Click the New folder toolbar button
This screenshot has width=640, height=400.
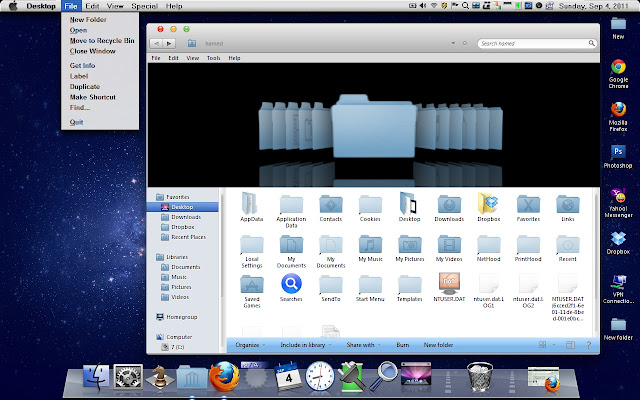click(438, 344)
